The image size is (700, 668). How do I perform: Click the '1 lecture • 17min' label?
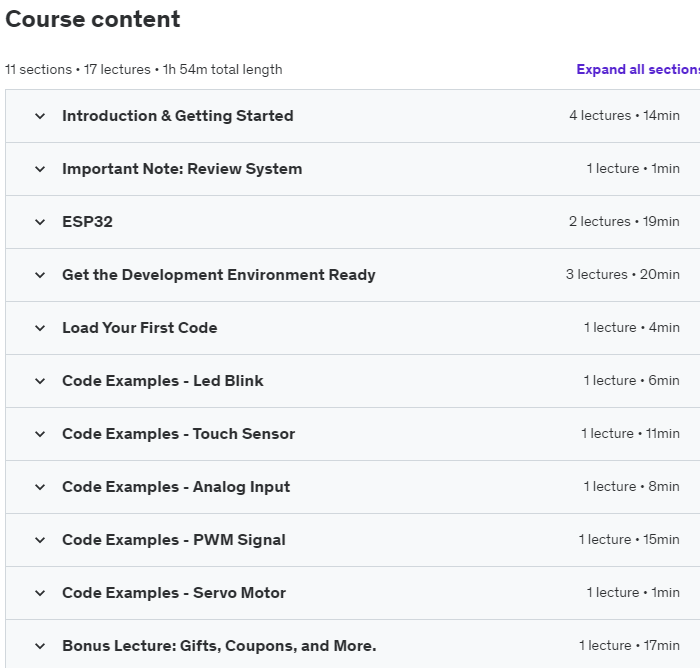pyautogui.click(x=629, y=646)
